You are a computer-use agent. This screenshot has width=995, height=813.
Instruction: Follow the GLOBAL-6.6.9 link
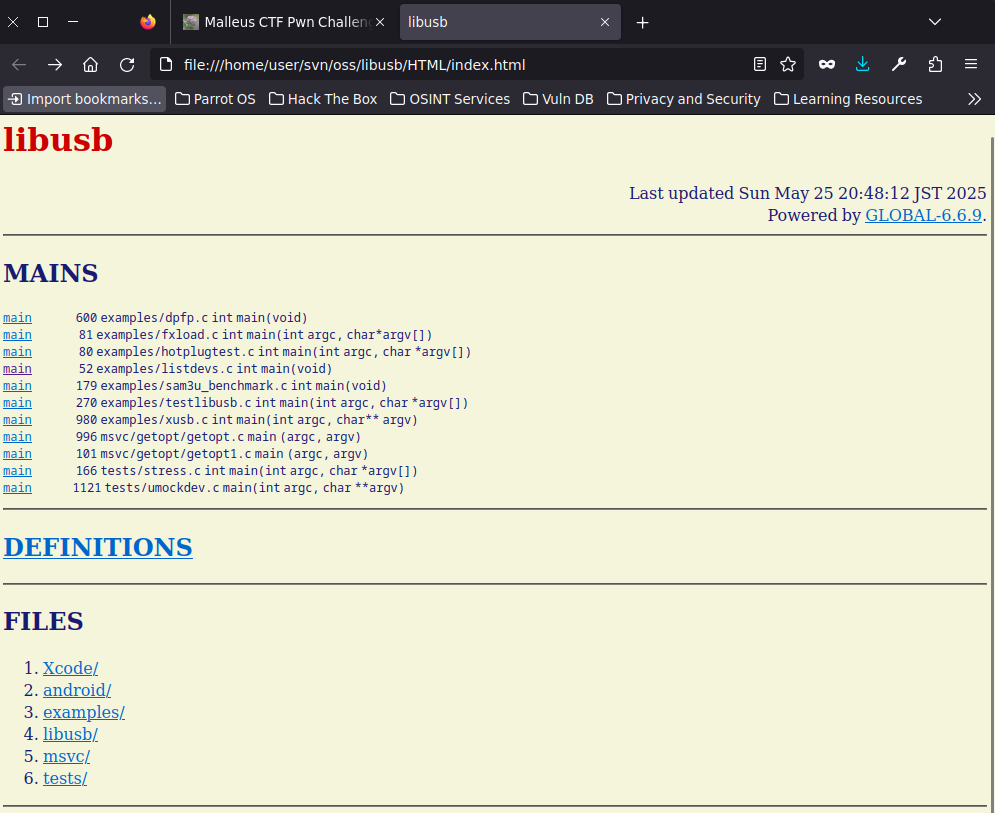(922, 215)
